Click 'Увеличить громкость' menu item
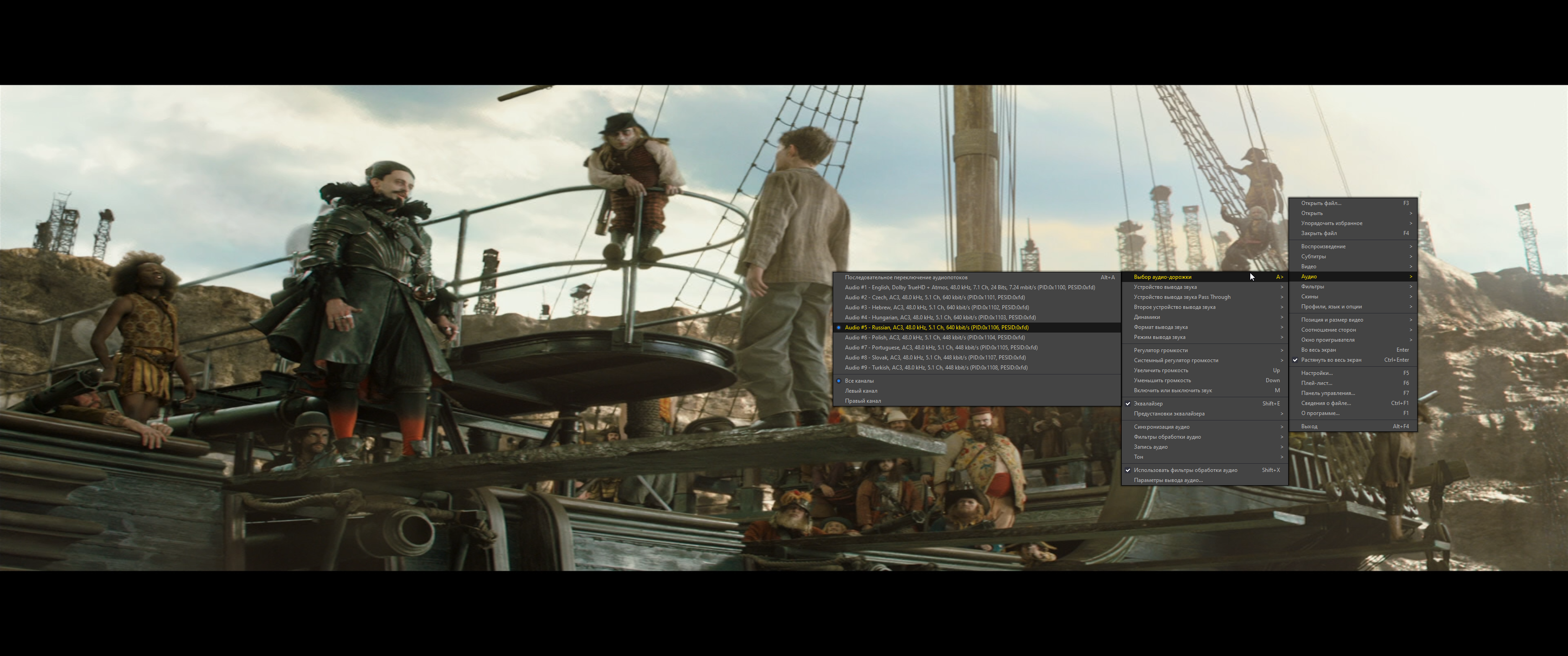This screenshot has height=656, width=1568. [1205, 371]
